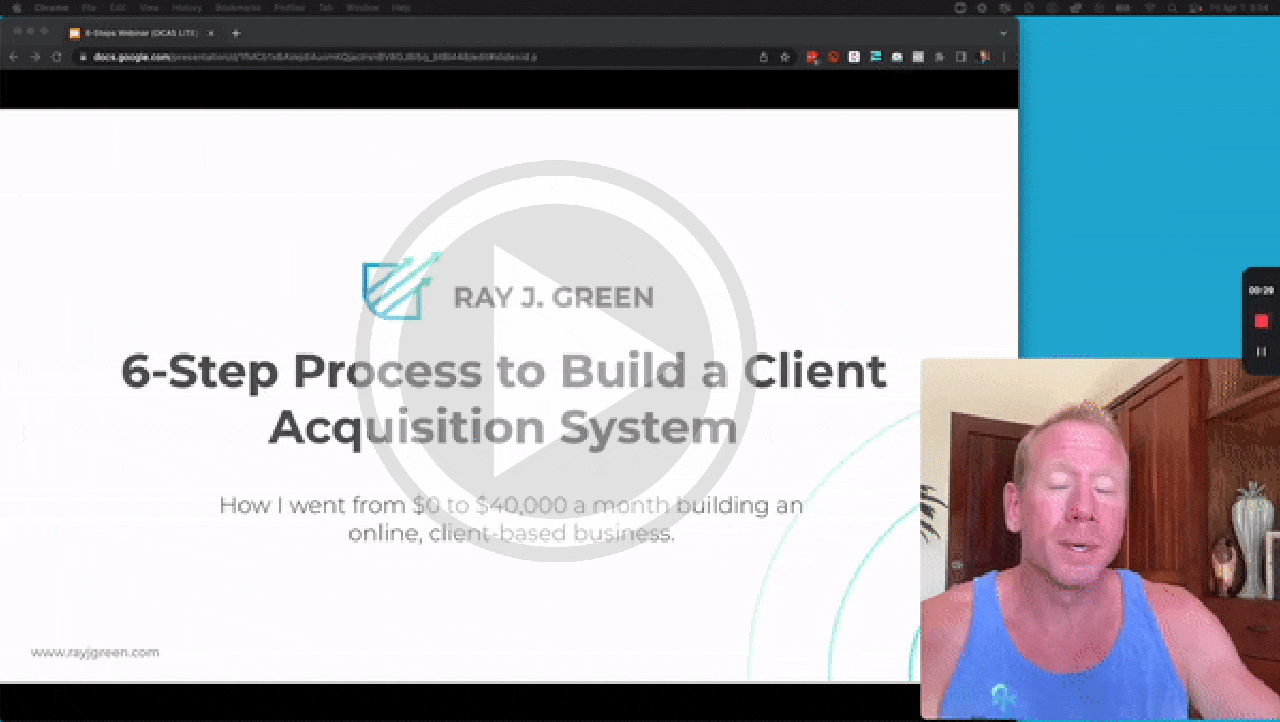The image size is (1280, 722).
Task: Click the www.rayjgreen.com link on the slide
Action: click(x=95, y=652)
